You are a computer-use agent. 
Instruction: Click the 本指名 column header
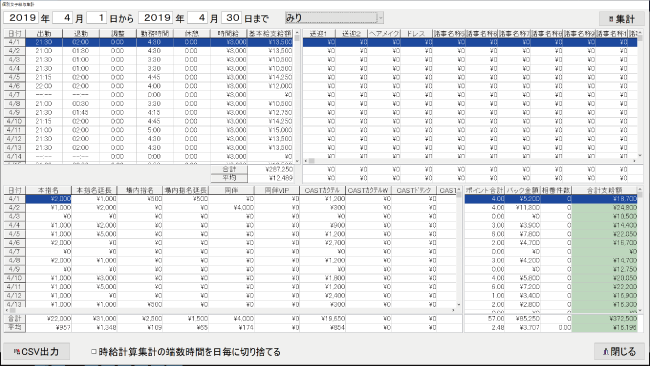(49, 190)
